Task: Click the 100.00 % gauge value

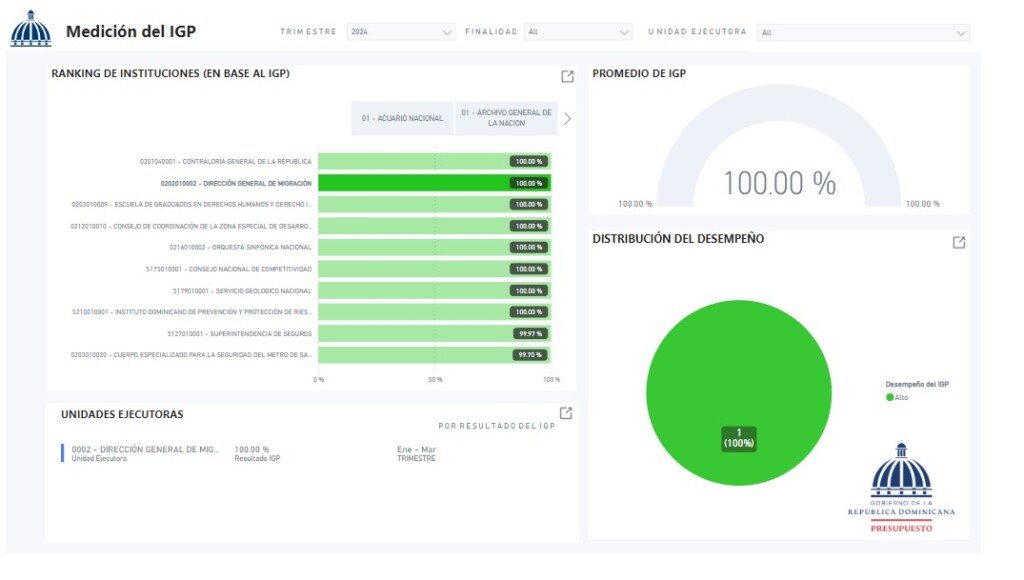Action: [x=779, y=183]
